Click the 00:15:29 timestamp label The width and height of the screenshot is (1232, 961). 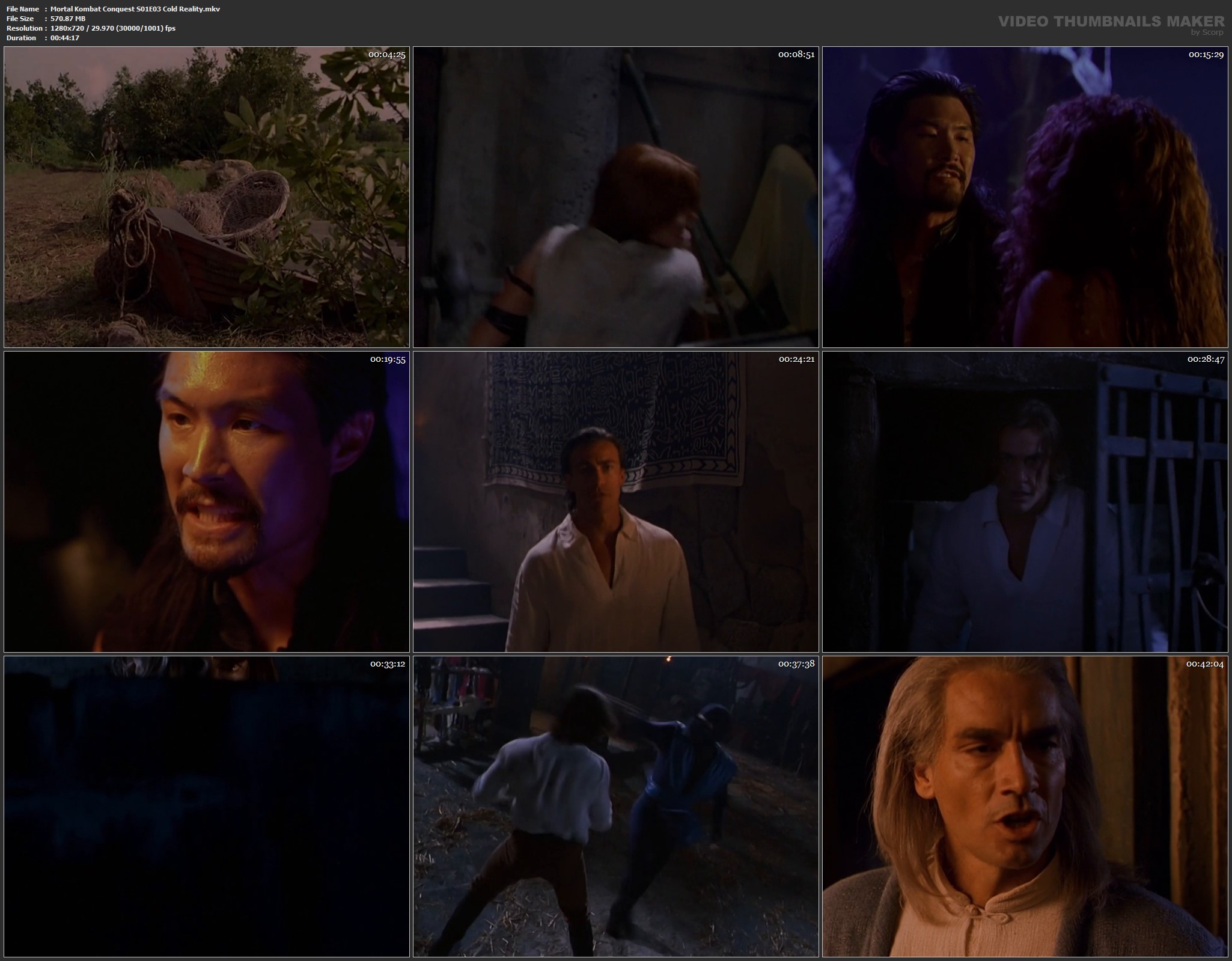click(1206, 55)
